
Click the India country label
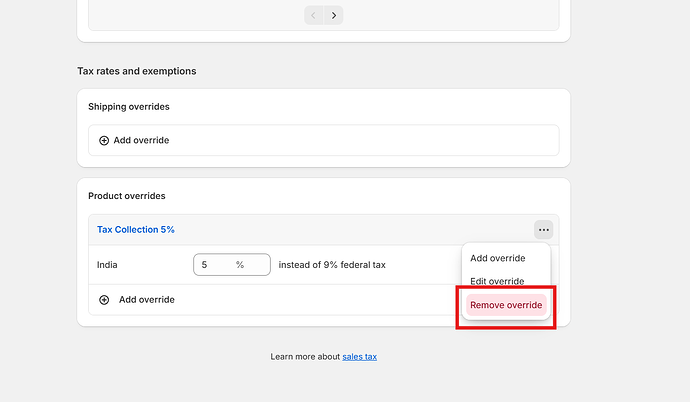pyautogui.click(x=107, y=265)
